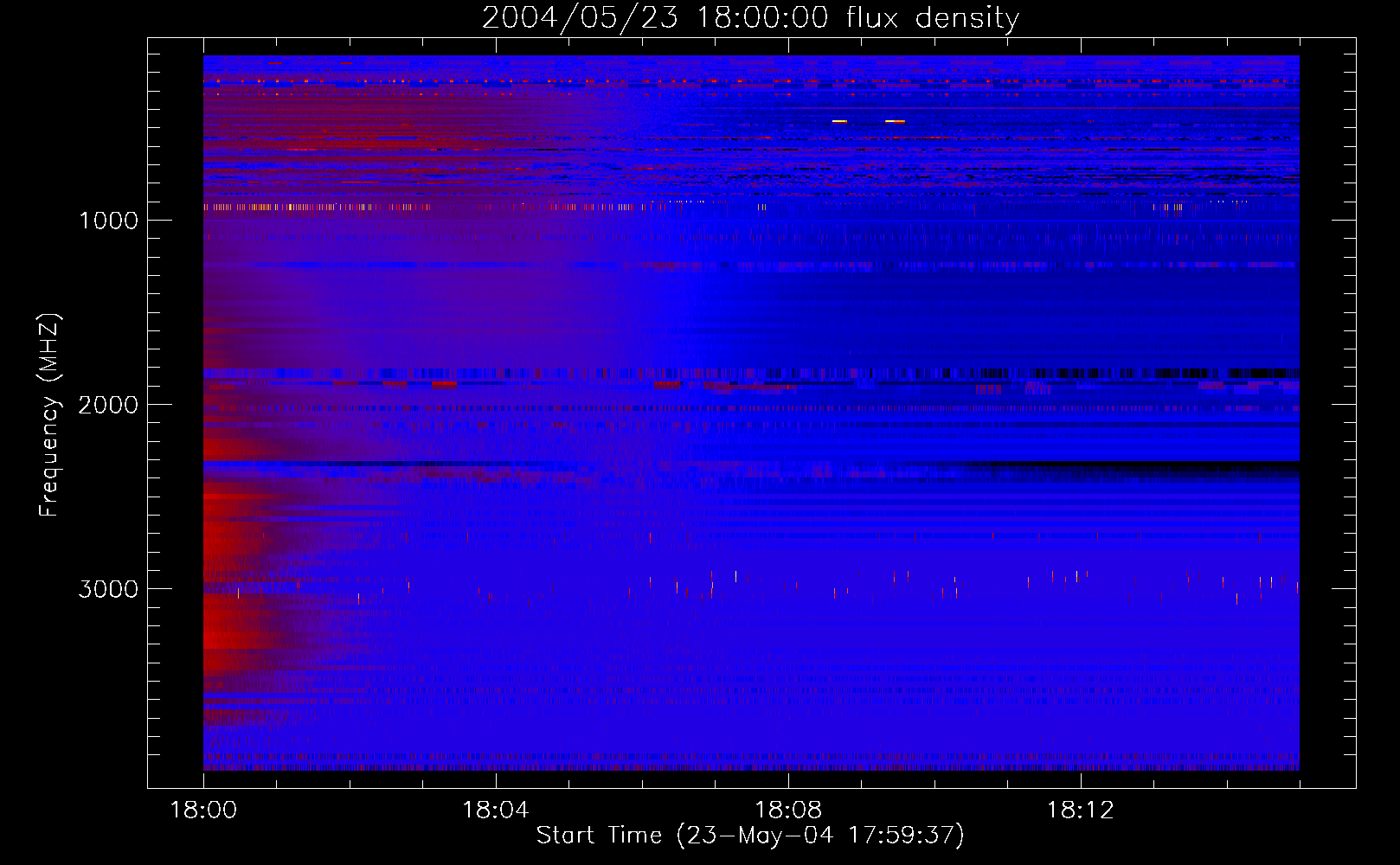Click the 18:12 time tick label

click(1081, 811)
